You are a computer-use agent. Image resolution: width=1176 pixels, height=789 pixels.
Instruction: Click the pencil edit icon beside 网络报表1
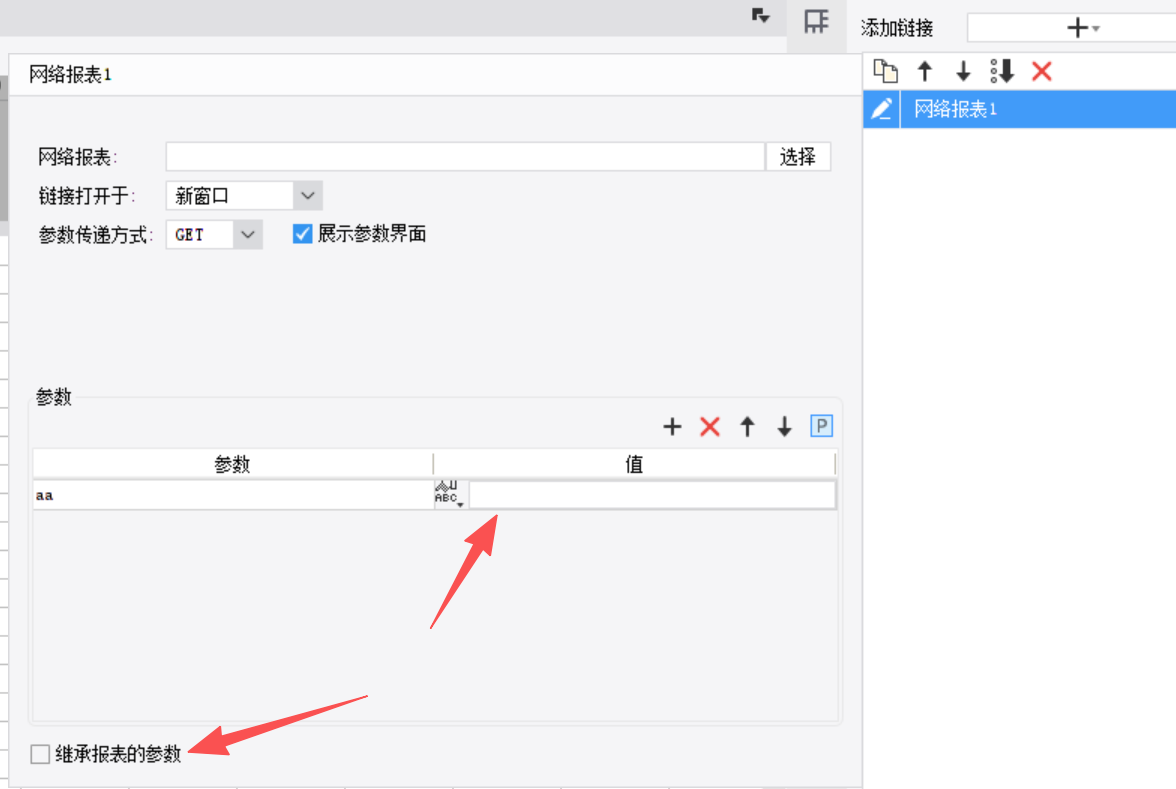click(x=882, y=109)
